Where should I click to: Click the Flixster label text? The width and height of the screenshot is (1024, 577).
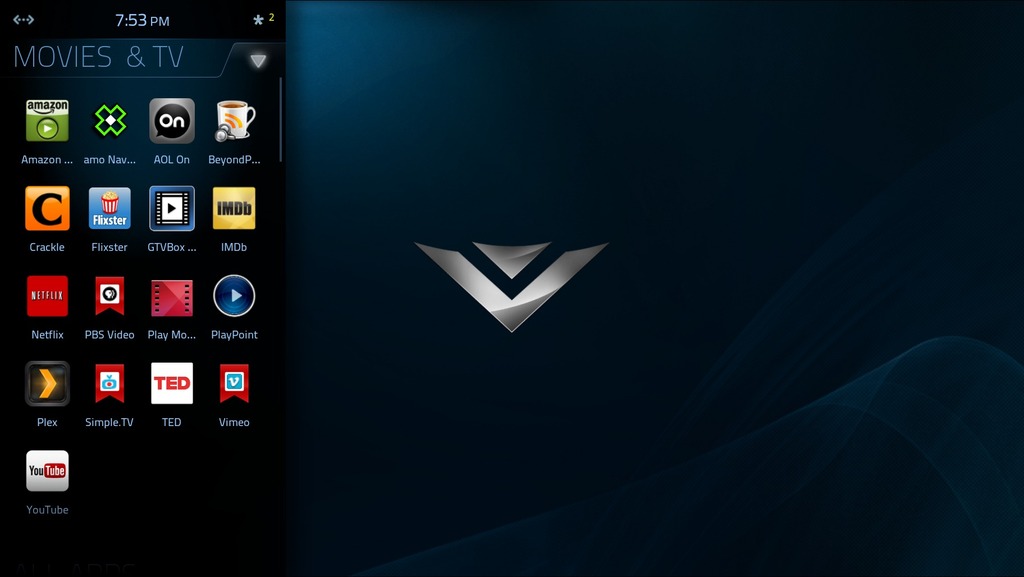point(110,247)
